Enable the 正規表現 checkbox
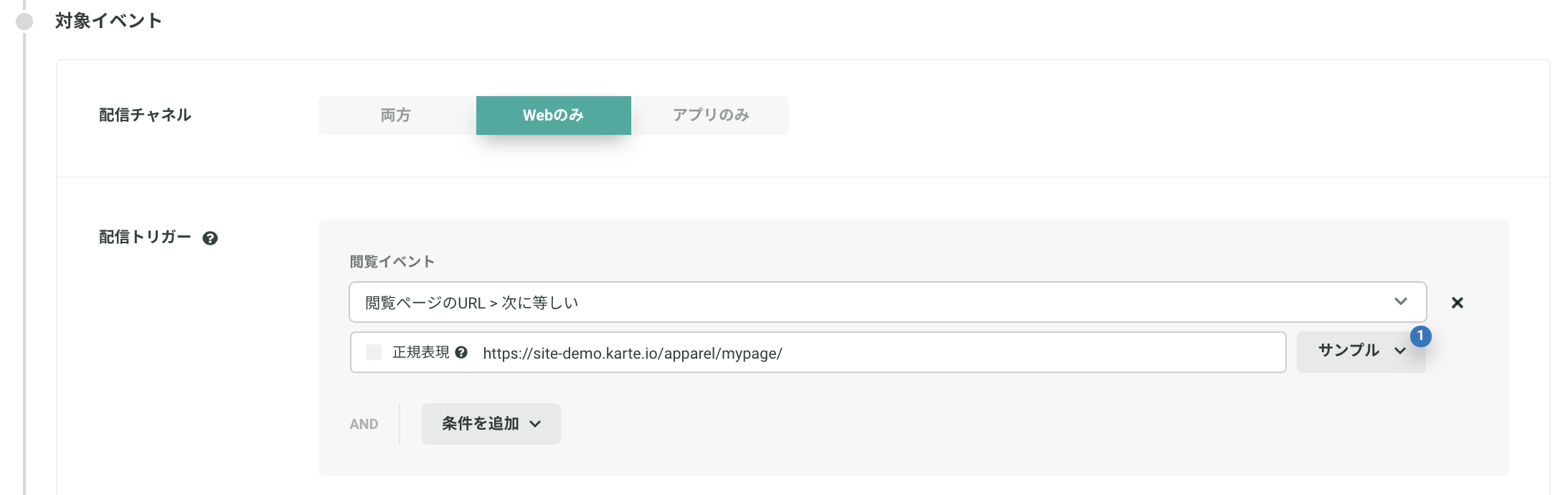The width and height of the screenshot is (1568, 495). click(374, 352)
